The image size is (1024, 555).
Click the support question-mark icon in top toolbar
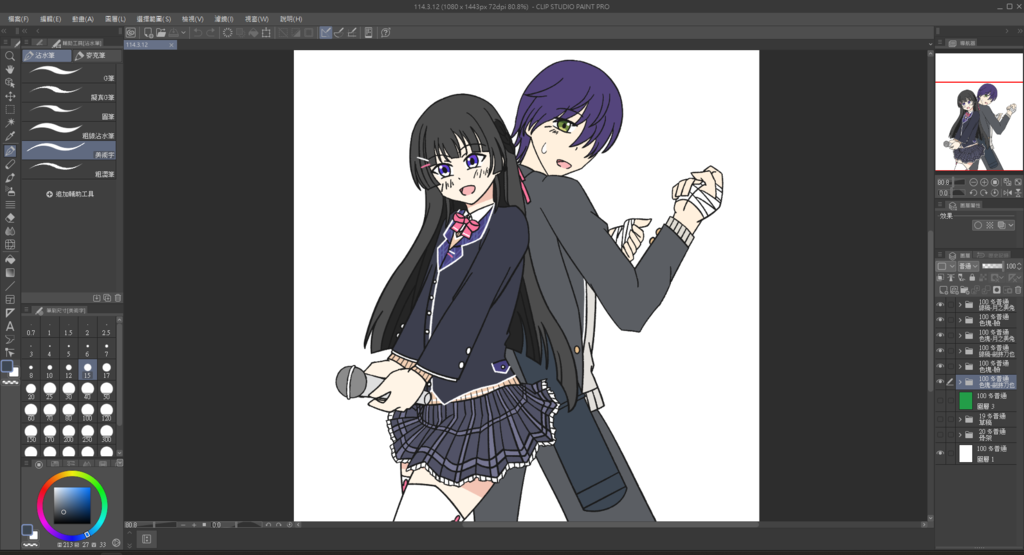click(x=385, y=33)
